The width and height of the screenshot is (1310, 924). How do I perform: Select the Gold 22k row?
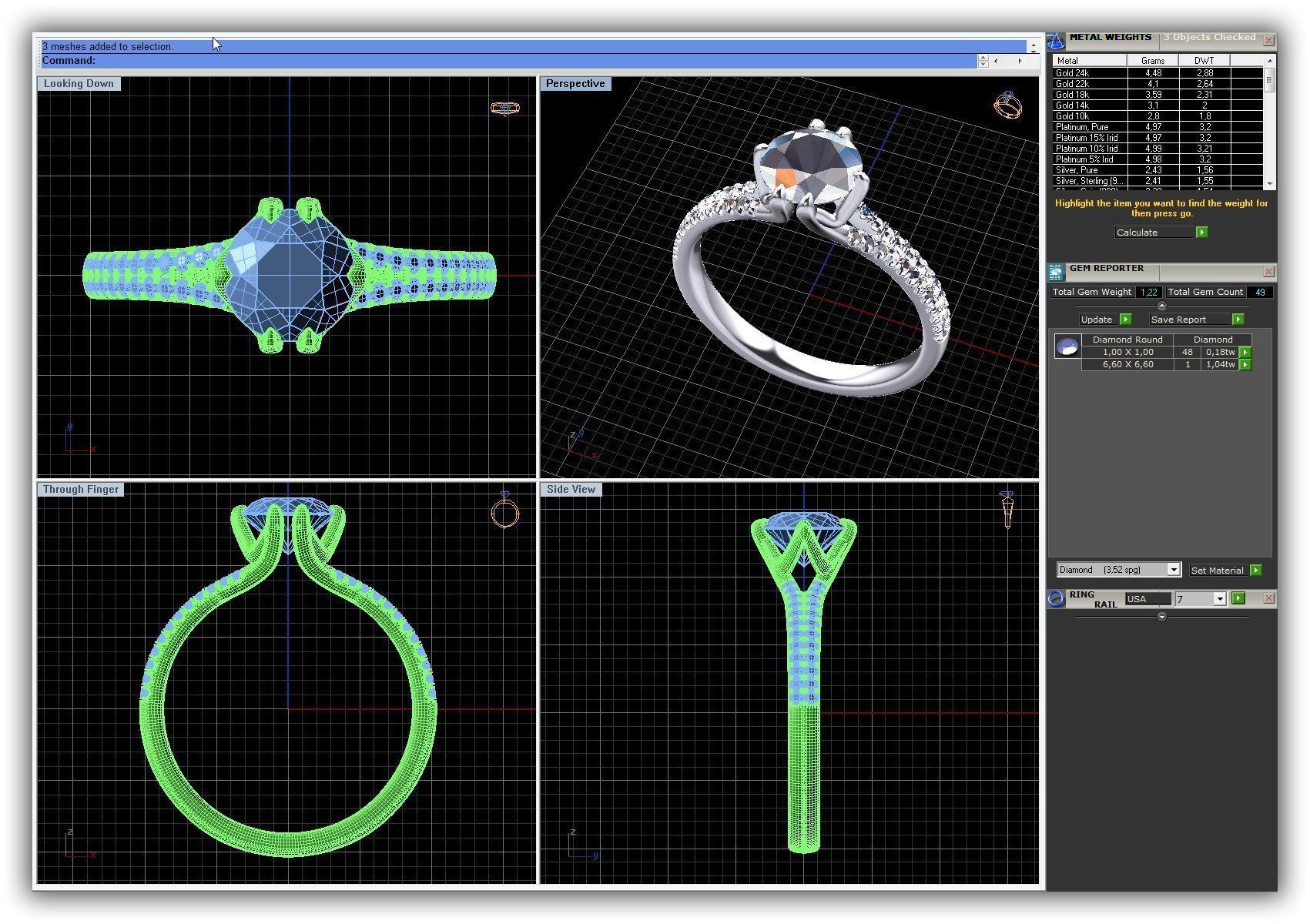coord(1158,84)
